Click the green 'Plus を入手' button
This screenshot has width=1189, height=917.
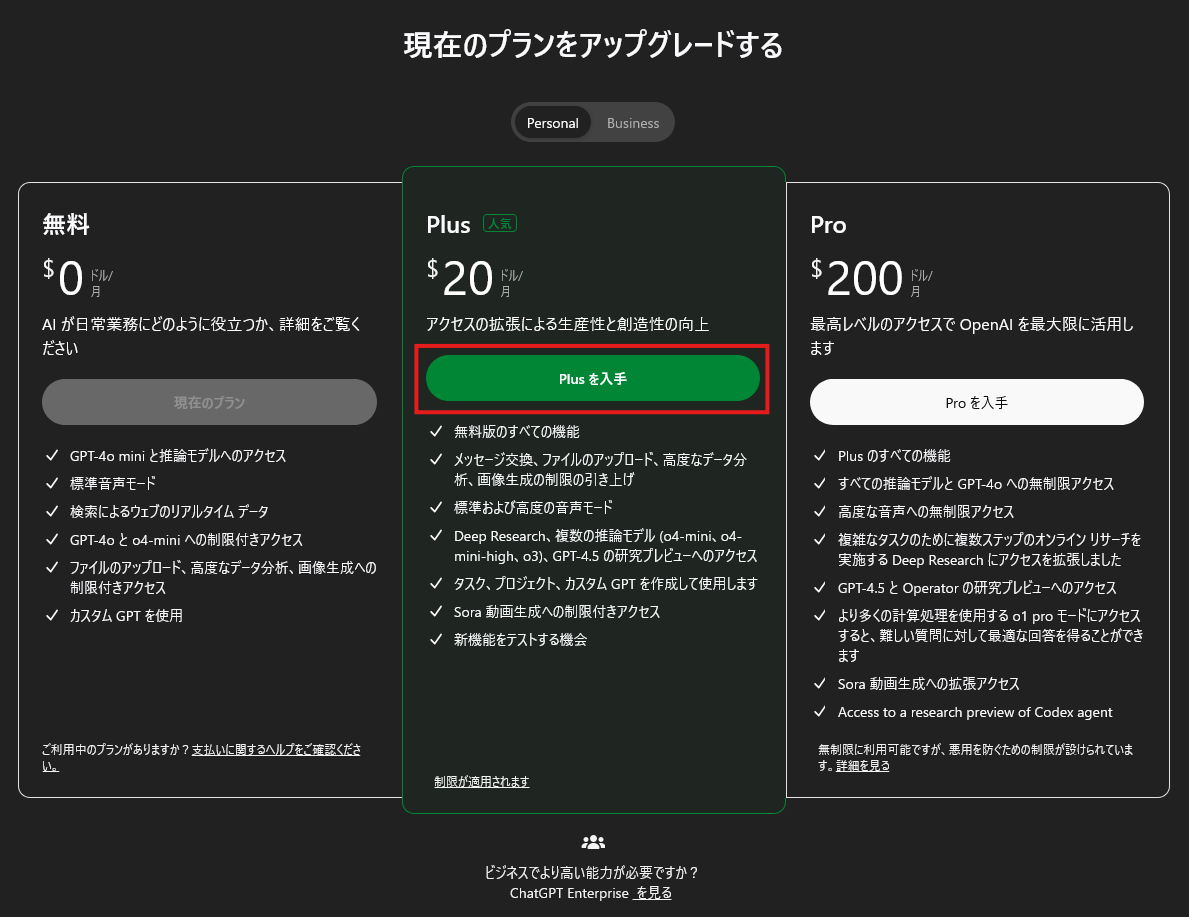[592, 378]
